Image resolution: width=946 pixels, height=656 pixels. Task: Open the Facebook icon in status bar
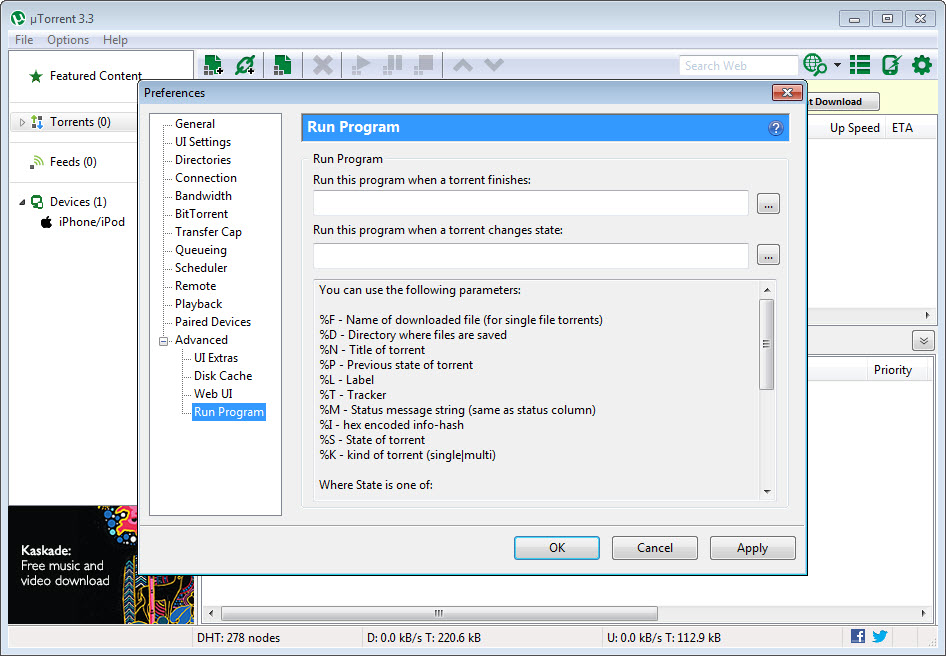click(x=857, y=636)
